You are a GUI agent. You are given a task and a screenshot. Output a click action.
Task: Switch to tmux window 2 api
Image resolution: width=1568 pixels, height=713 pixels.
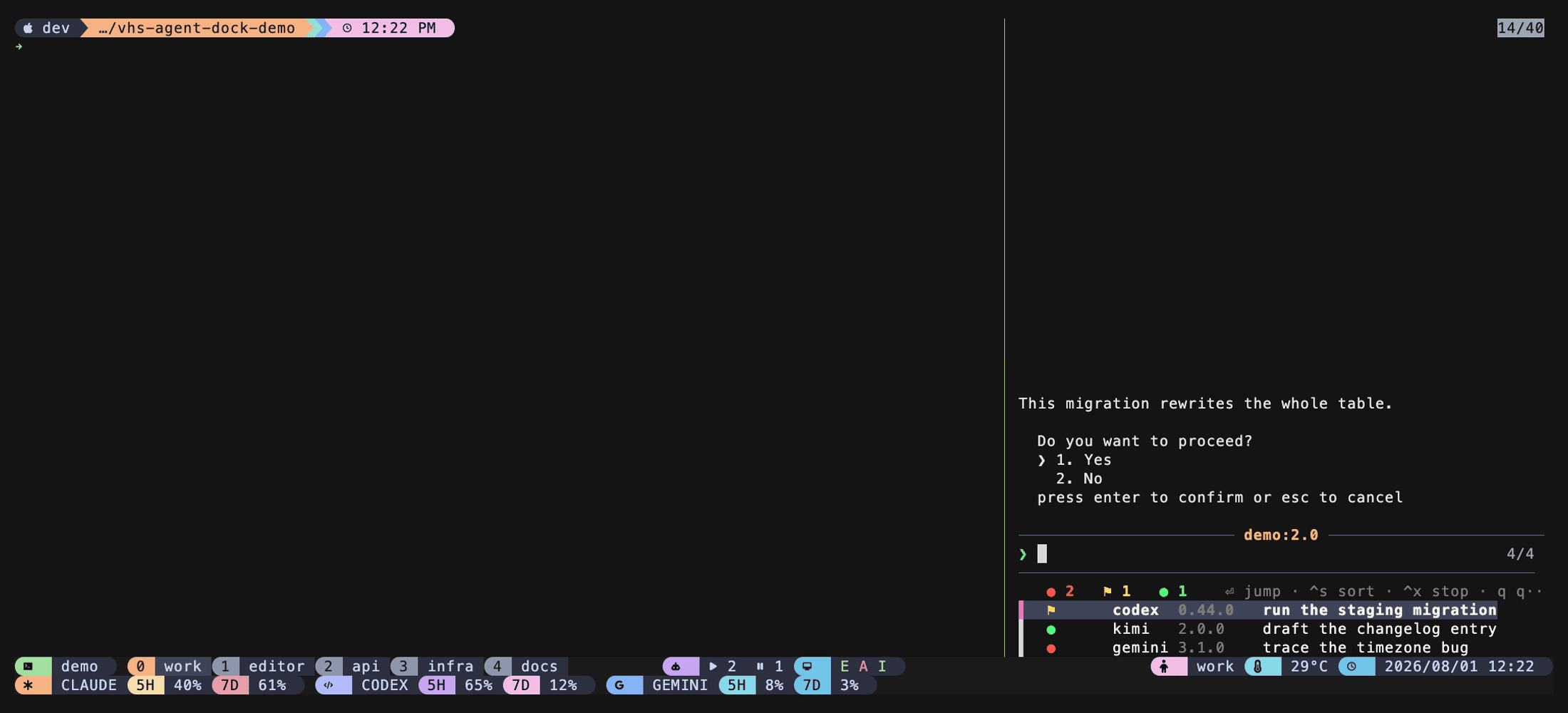click(x=353, y=666)
